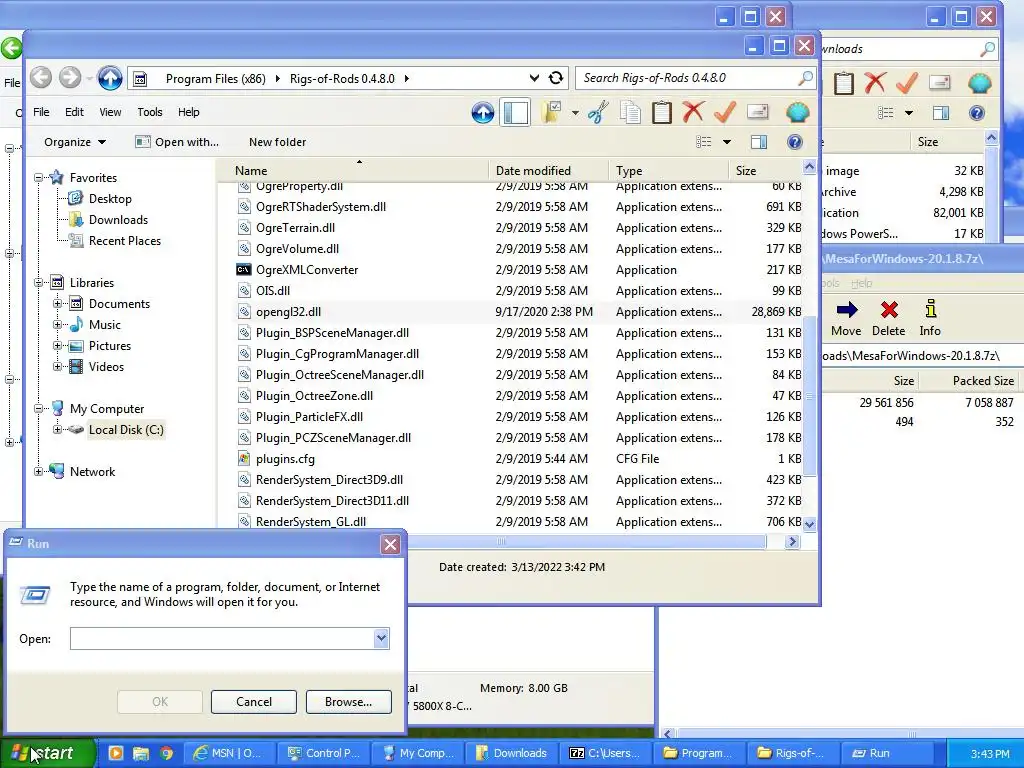1024x768 pixels.
Task: Click the horizontal scrollbar right arrow
Action: pos(792,541)
